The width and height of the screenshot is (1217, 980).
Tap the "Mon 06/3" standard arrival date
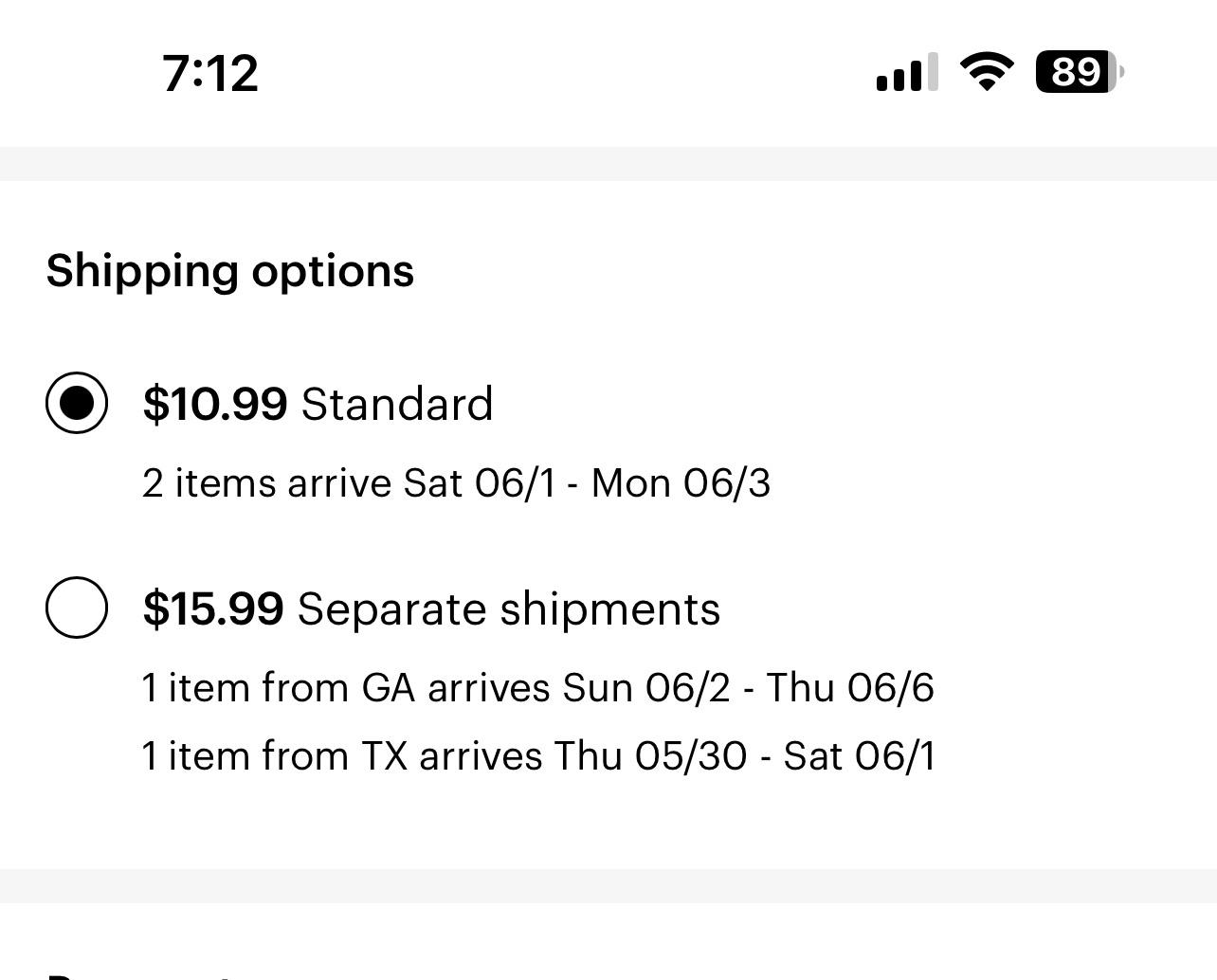tap(681, 483)
